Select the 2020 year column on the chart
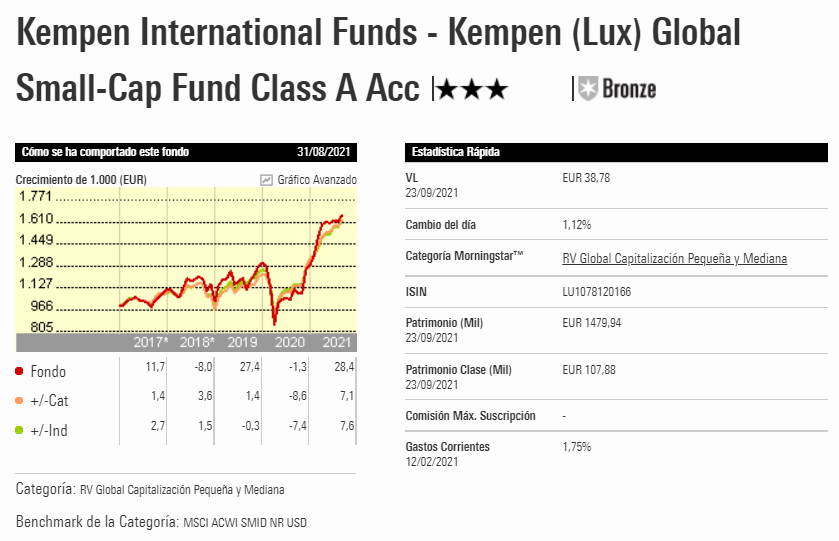Viewport: 839px width, 541px height. 290,343
